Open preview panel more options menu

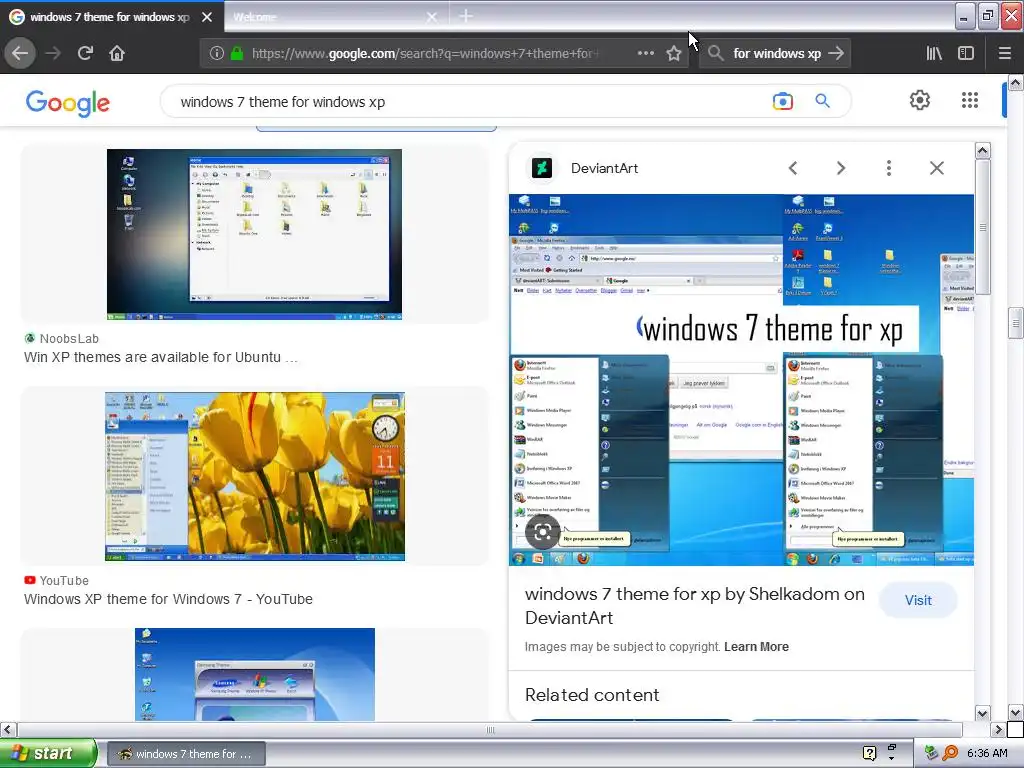888,168
